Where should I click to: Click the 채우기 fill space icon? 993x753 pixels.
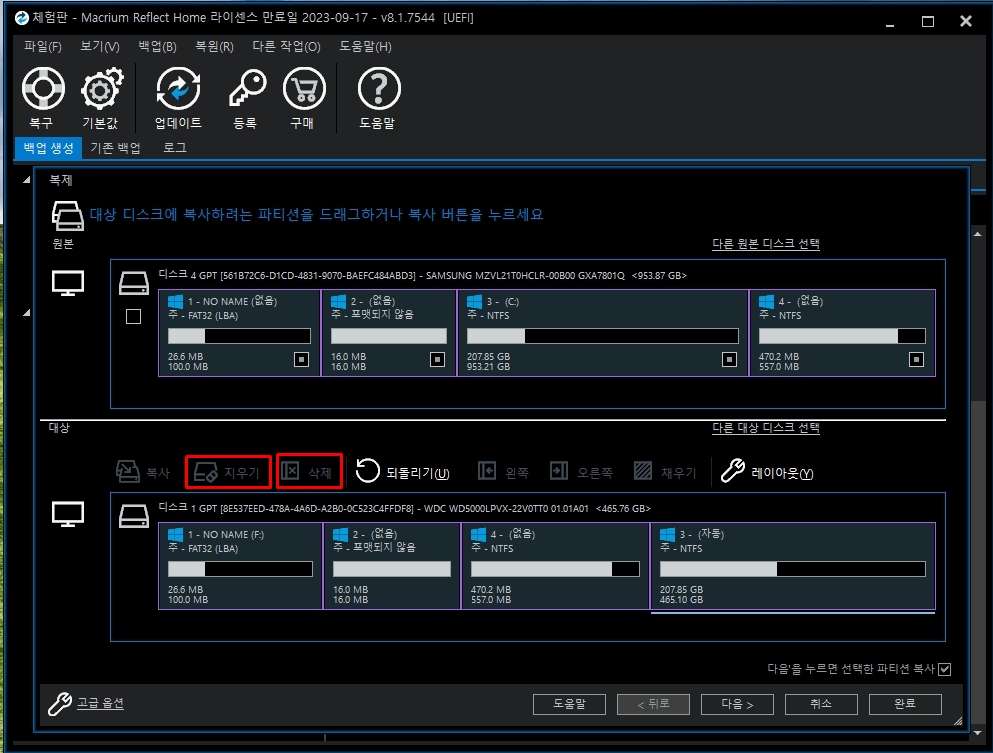click(643, 471)
